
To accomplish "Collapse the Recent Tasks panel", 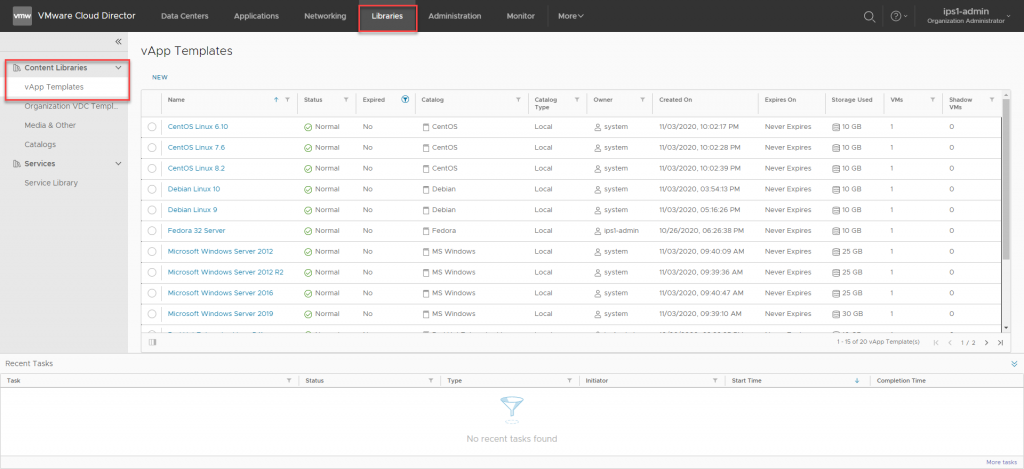I will point(1014,364).
